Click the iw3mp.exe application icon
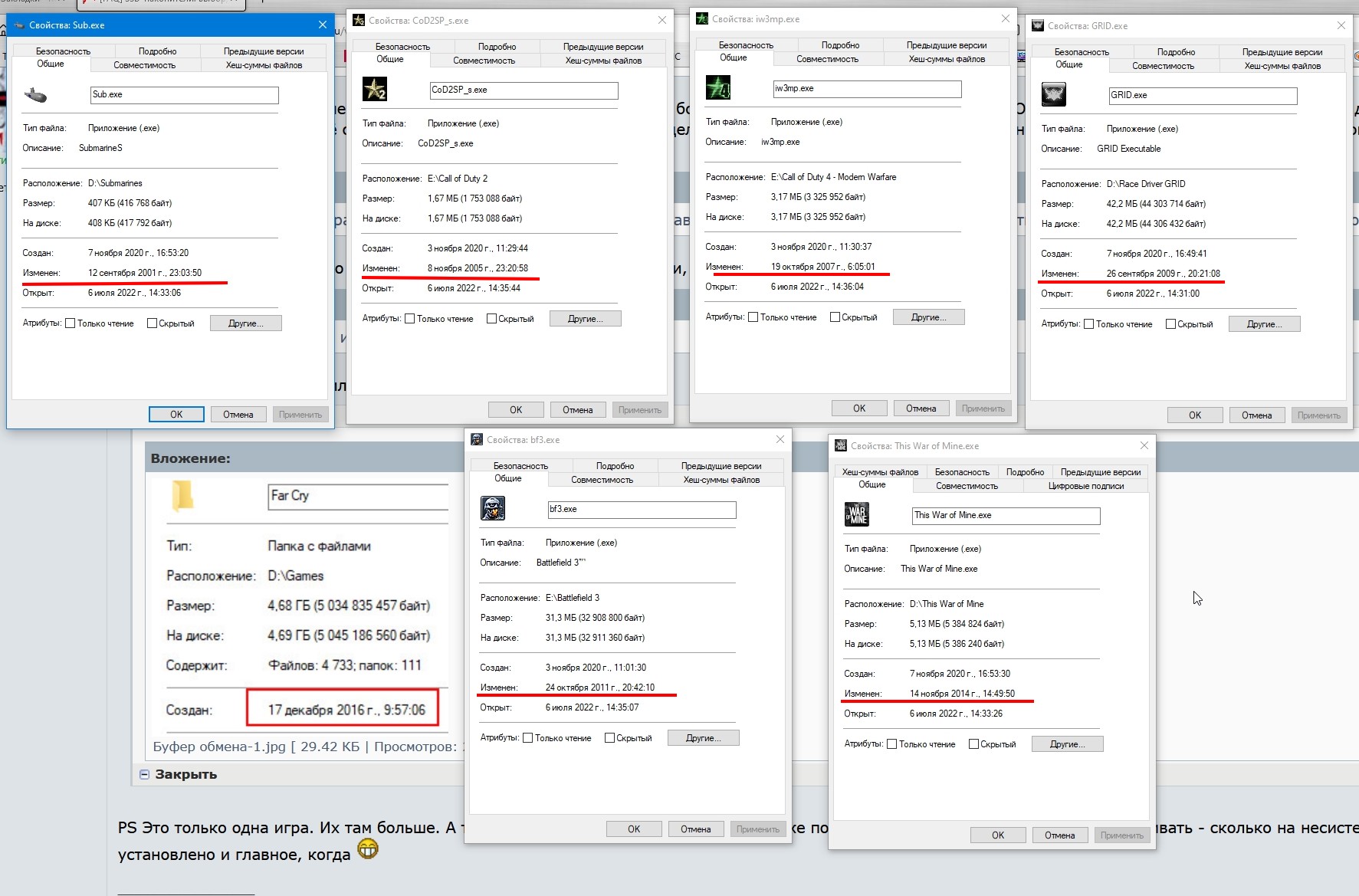 point(718,88)
